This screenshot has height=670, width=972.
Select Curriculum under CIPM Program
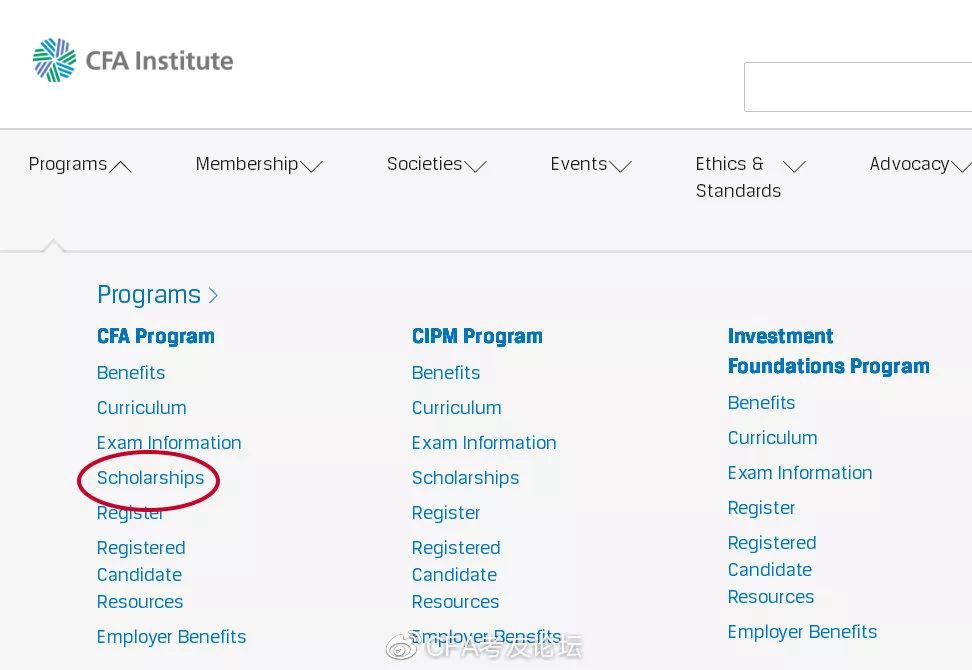tap(456, 408)
